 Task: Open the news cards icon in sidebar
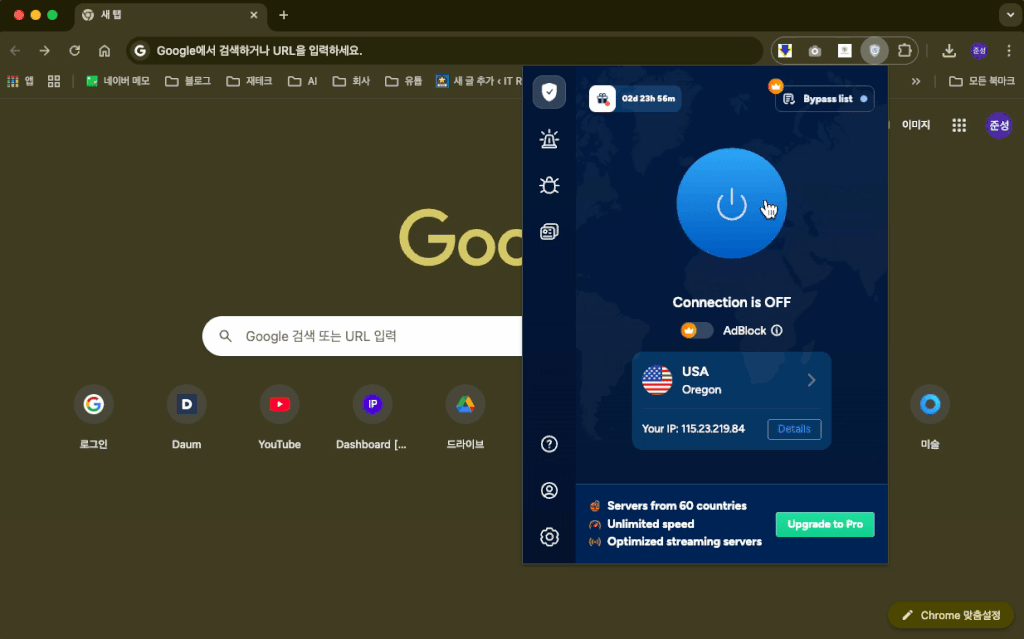tap(549, 232)
